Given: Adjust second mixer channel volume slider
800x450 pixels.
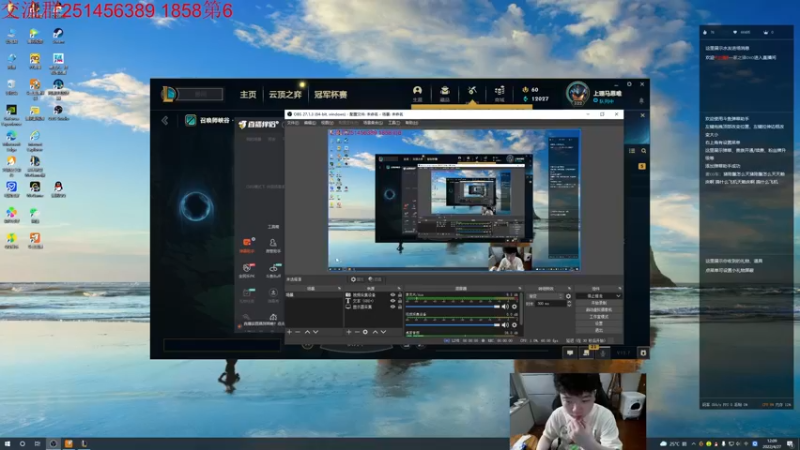Looking at the screenshot, I should (x=452, y=325).
